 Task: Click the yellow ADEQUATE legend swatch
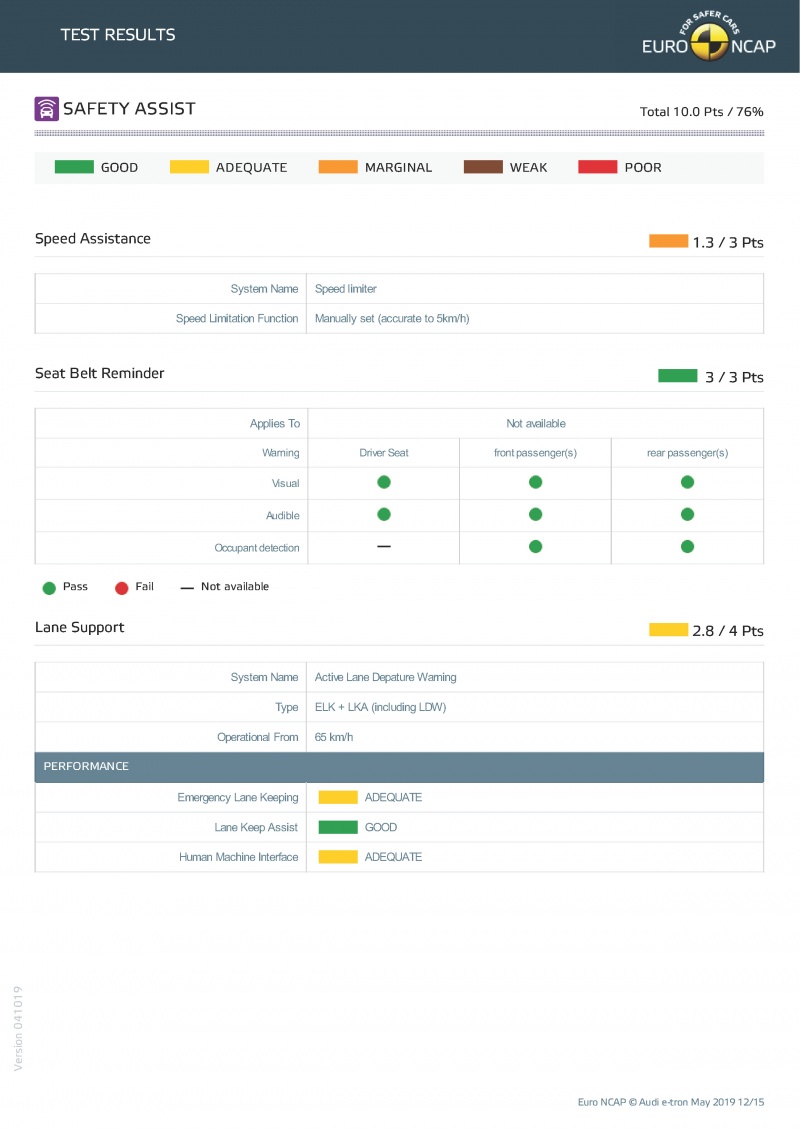click(189, 167)
